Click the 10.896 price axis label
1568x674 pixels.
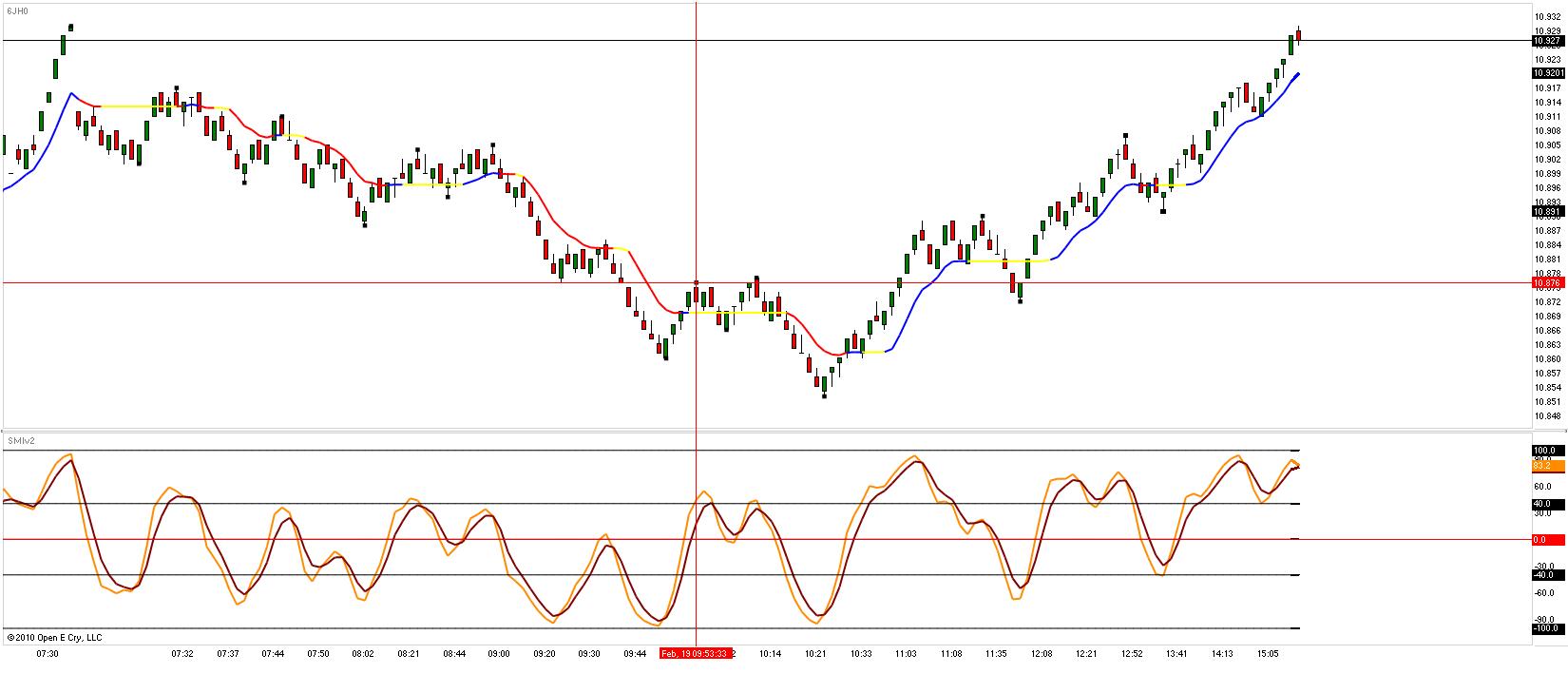coord(1547,187)
